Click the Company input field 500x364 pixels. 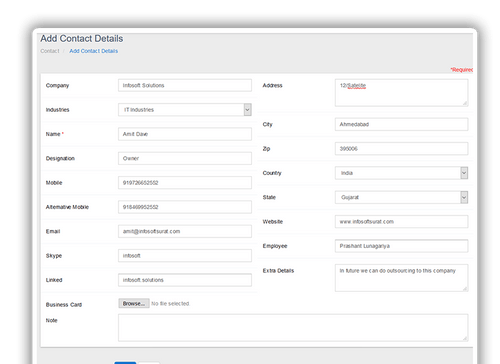(x=185, y=85)
